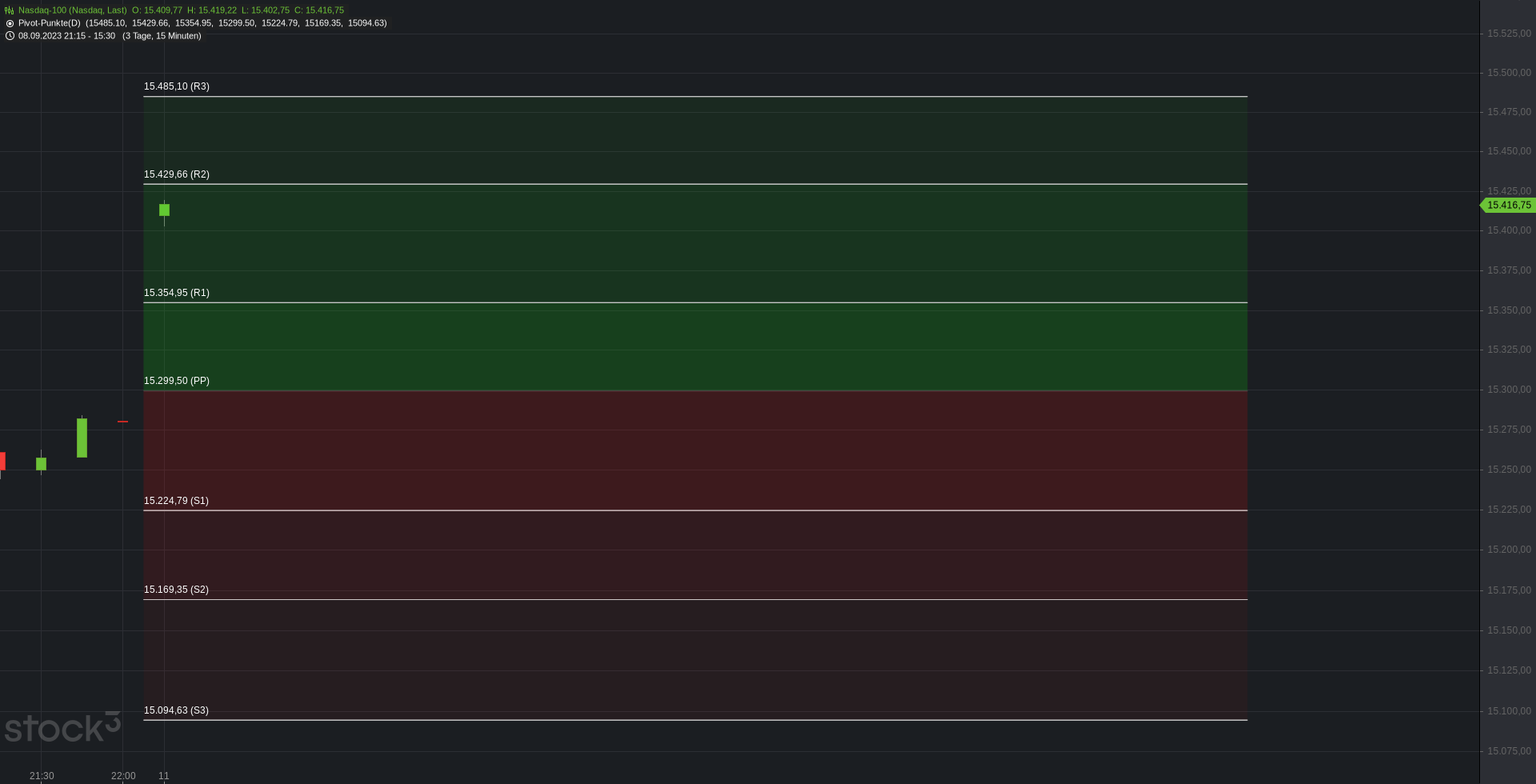Click the candlestick icon beside Nasdaq-100
1536x784 pixels.
10,10
